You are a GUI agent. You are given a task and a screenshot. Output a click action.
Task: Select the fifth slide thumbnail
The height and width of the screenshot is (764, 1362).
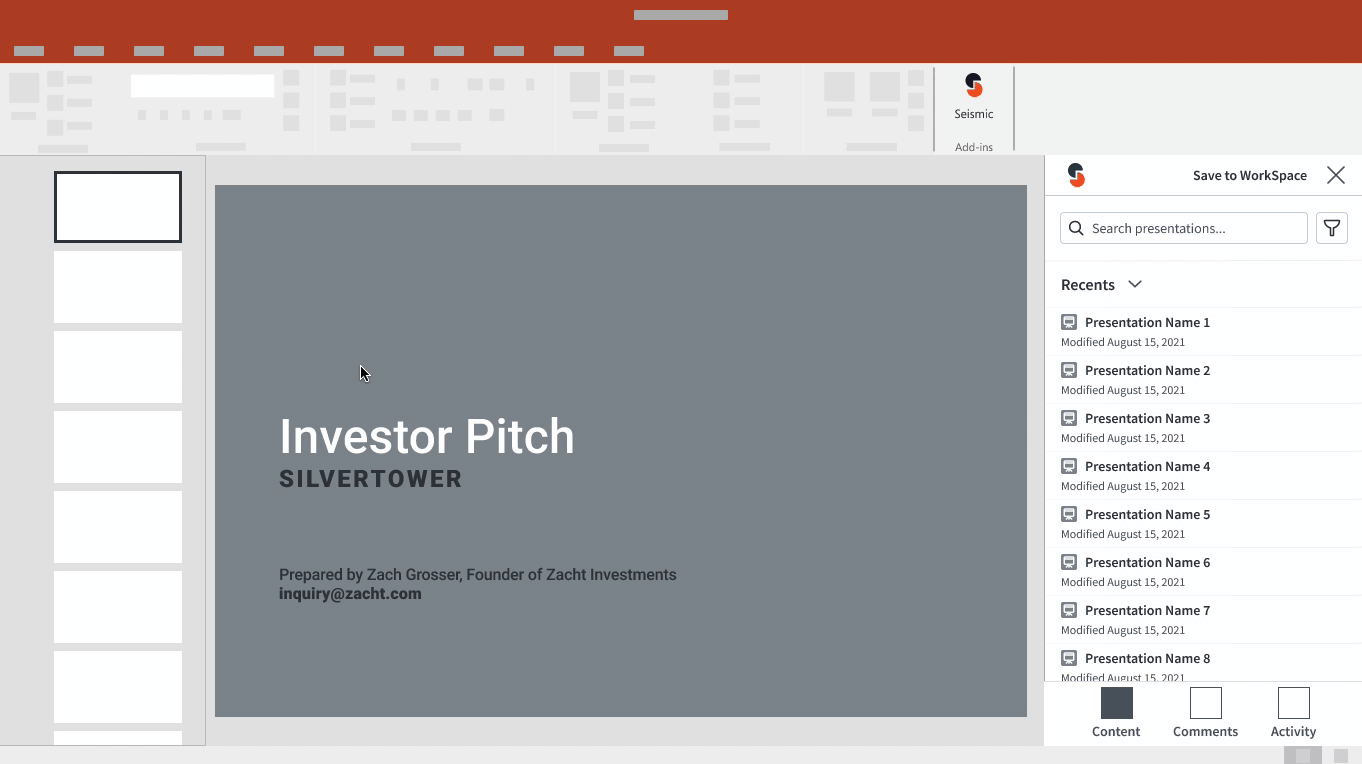(x=118, y=527)
